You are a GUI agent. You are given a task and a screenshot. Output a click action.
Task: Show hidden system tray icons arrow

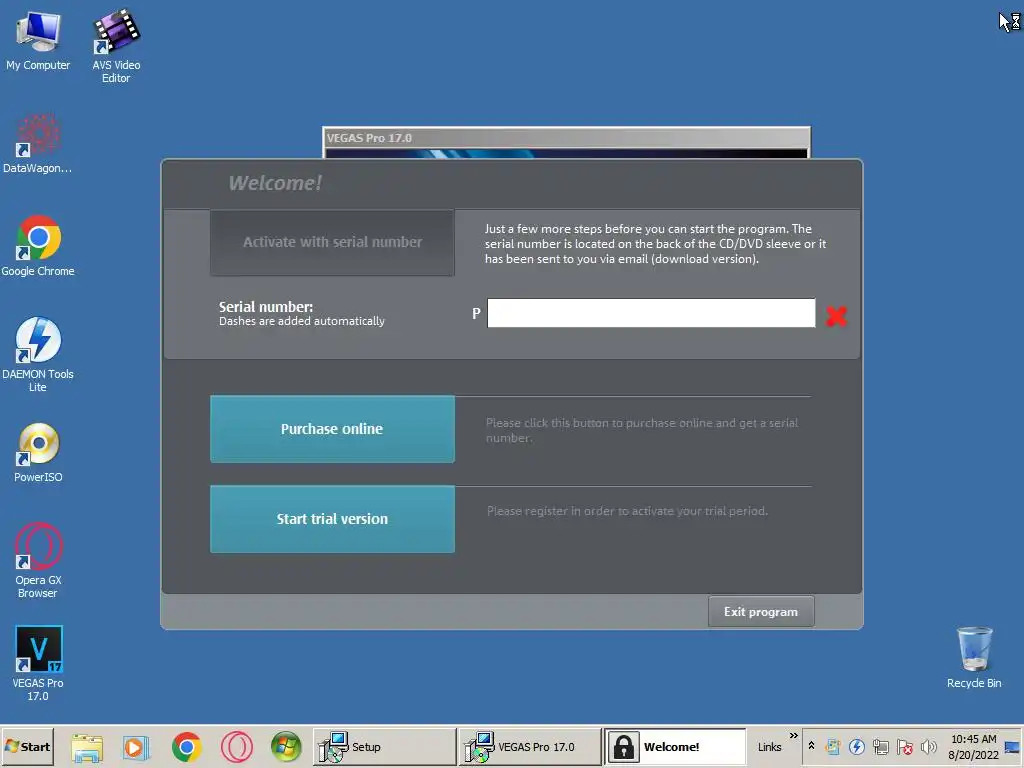pyautogui.click(x=811, y=746)
